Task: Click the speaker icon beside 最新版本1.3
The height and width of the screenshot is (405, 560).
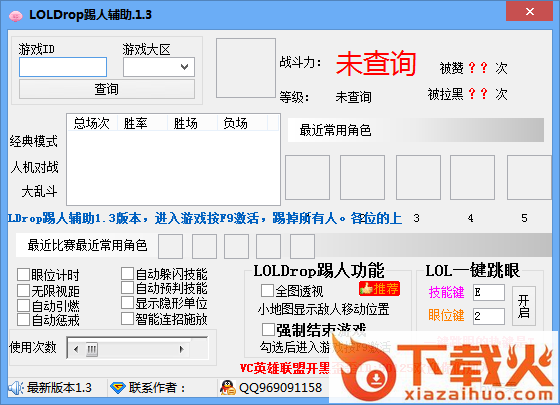Action: 16,388
